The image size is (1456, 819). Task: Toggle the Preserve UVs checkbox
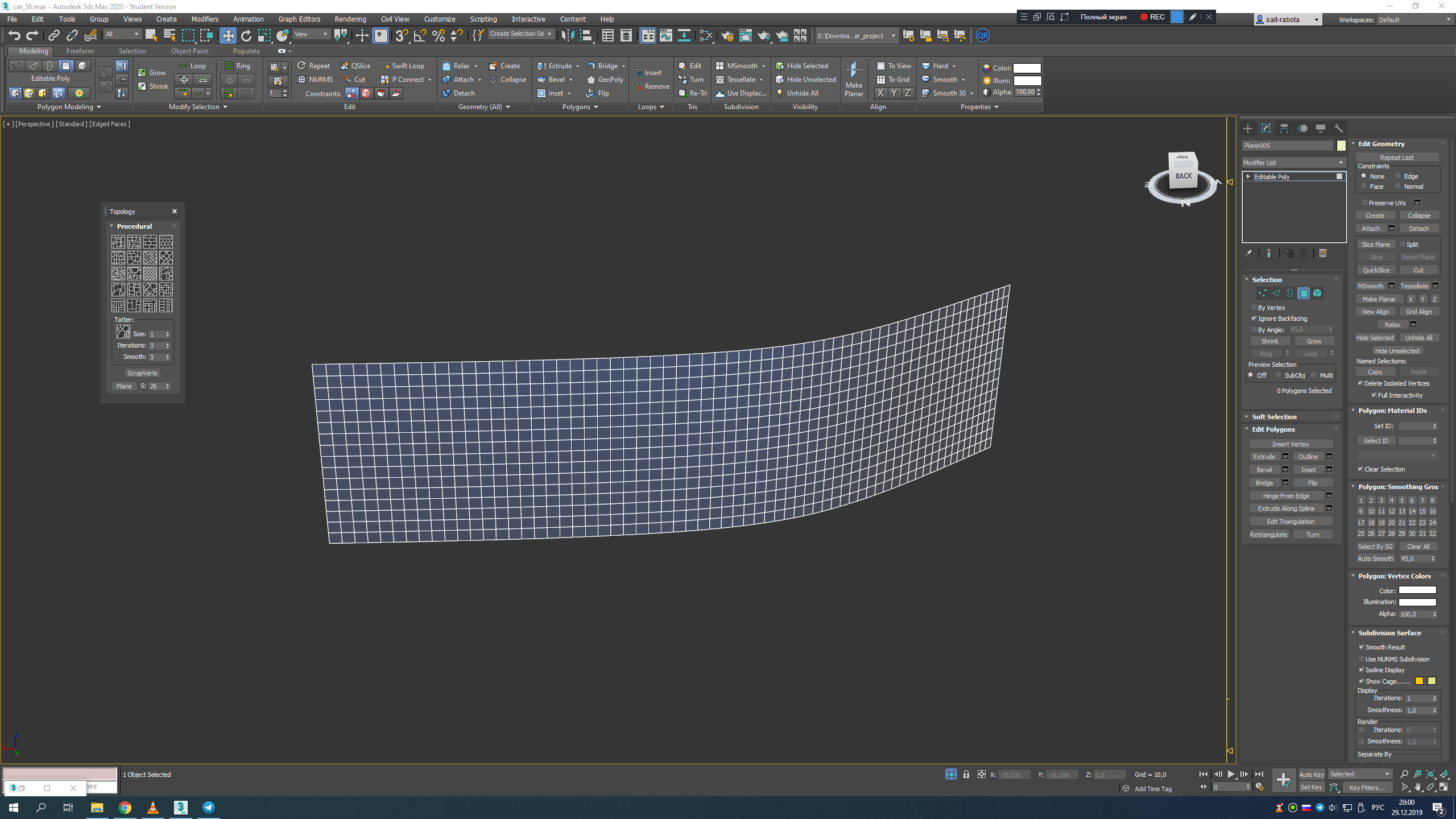[x=1364, y=203]
